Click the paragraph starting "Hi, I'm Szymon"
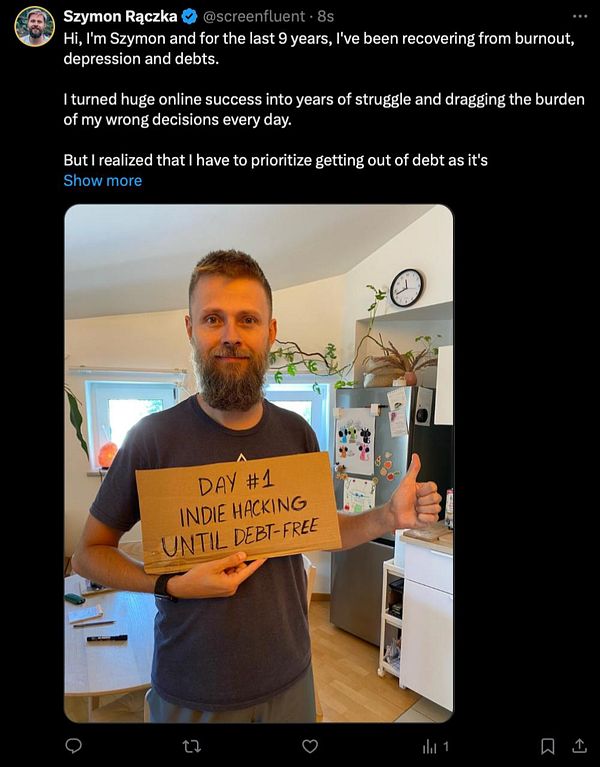Viewport: 600px width, 767px height. (319, 48)
